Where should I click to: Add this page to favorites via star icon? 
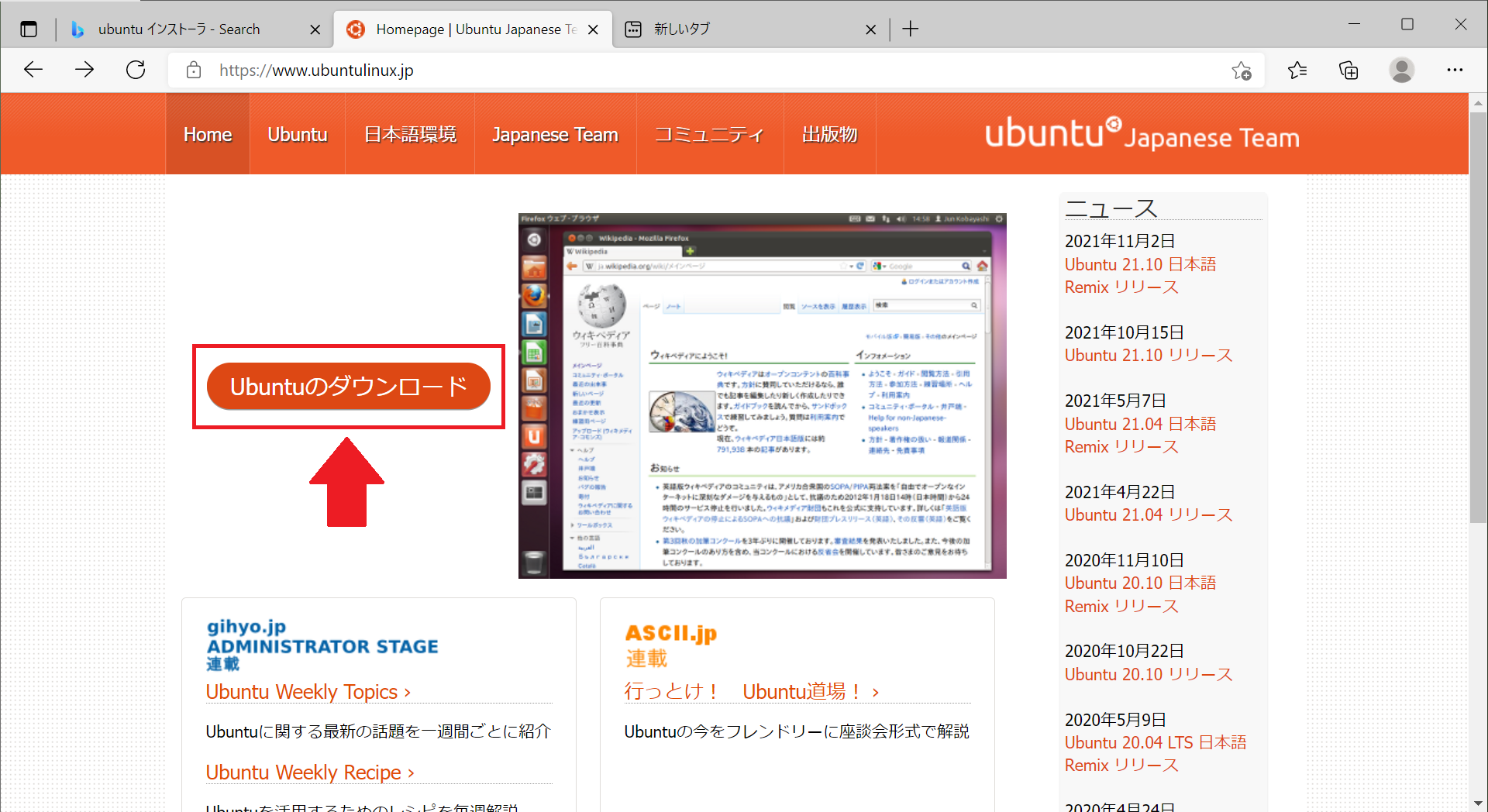[1242, 71]
